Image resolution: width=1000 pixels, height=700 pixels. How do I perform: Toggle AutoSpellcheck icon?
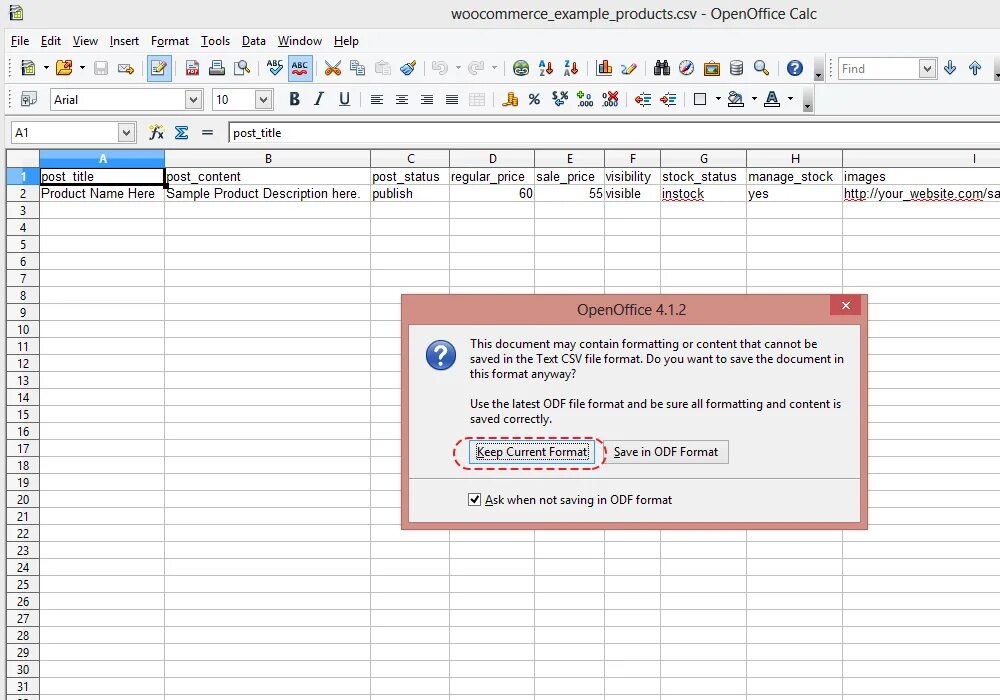click(x=300, y=68)
